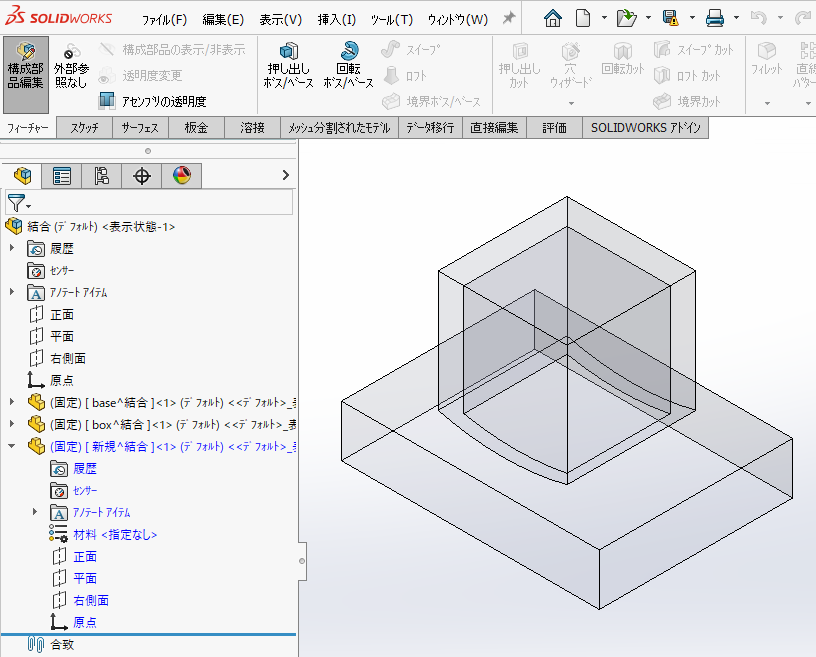816x657 pixels.
Task: Toggle 構成部品編集 (Edit Component) mode
Action: pos(26,74)
